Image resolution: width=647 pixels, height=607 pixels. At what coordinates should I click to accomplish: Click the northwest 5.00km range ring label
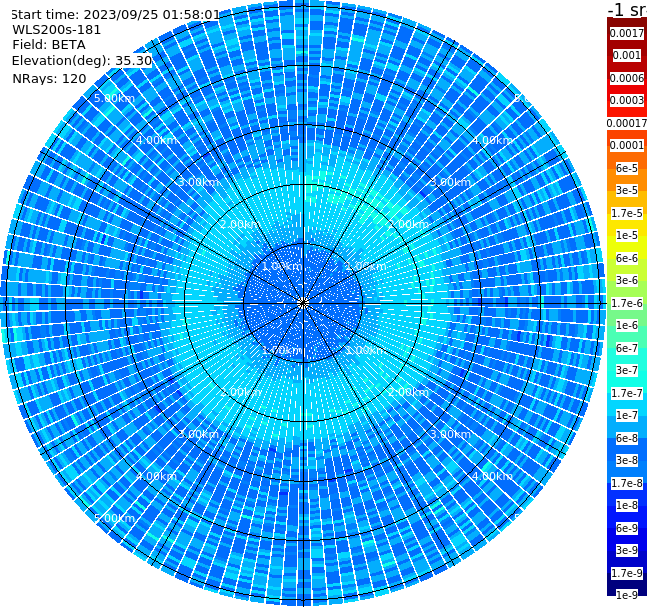click(114, 98)
